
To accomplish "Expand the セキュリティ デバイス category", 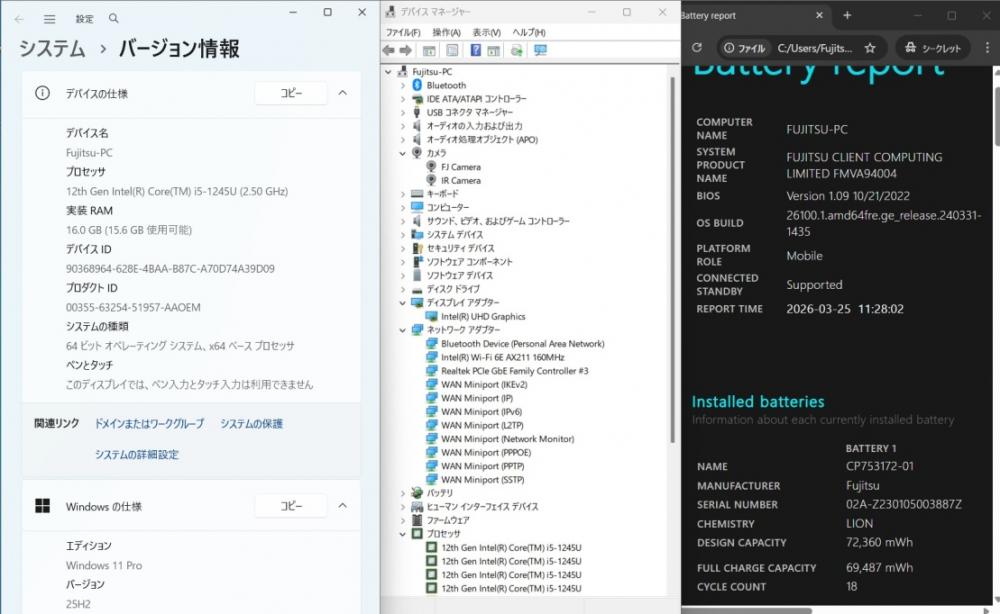I will pos(402,248).
